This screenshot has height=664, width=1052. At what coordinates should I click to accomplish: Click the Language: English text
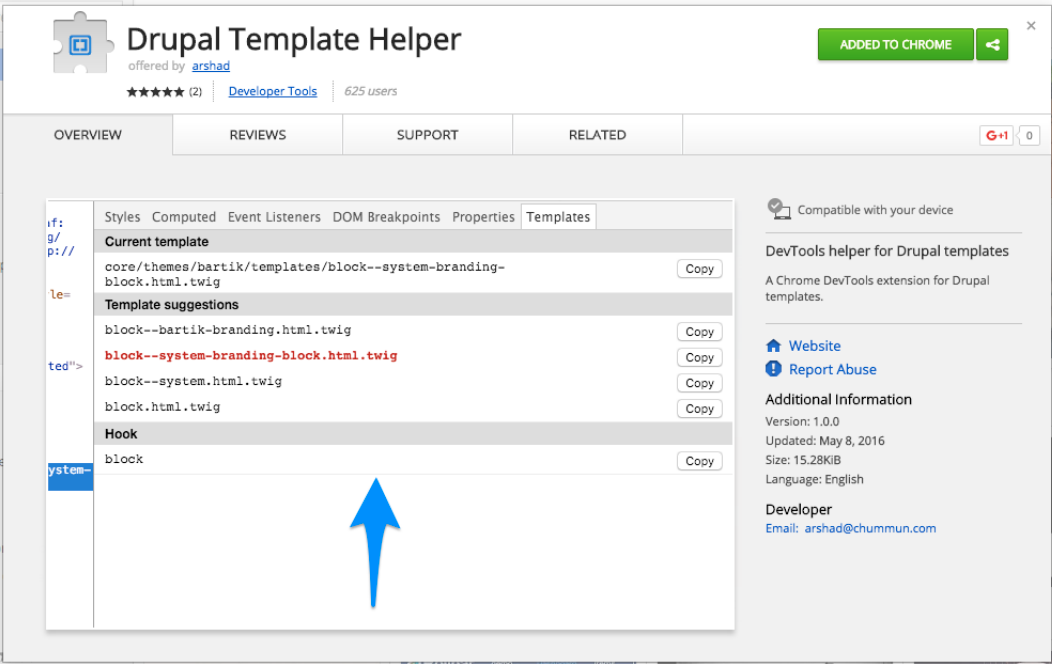click(814, 480)
